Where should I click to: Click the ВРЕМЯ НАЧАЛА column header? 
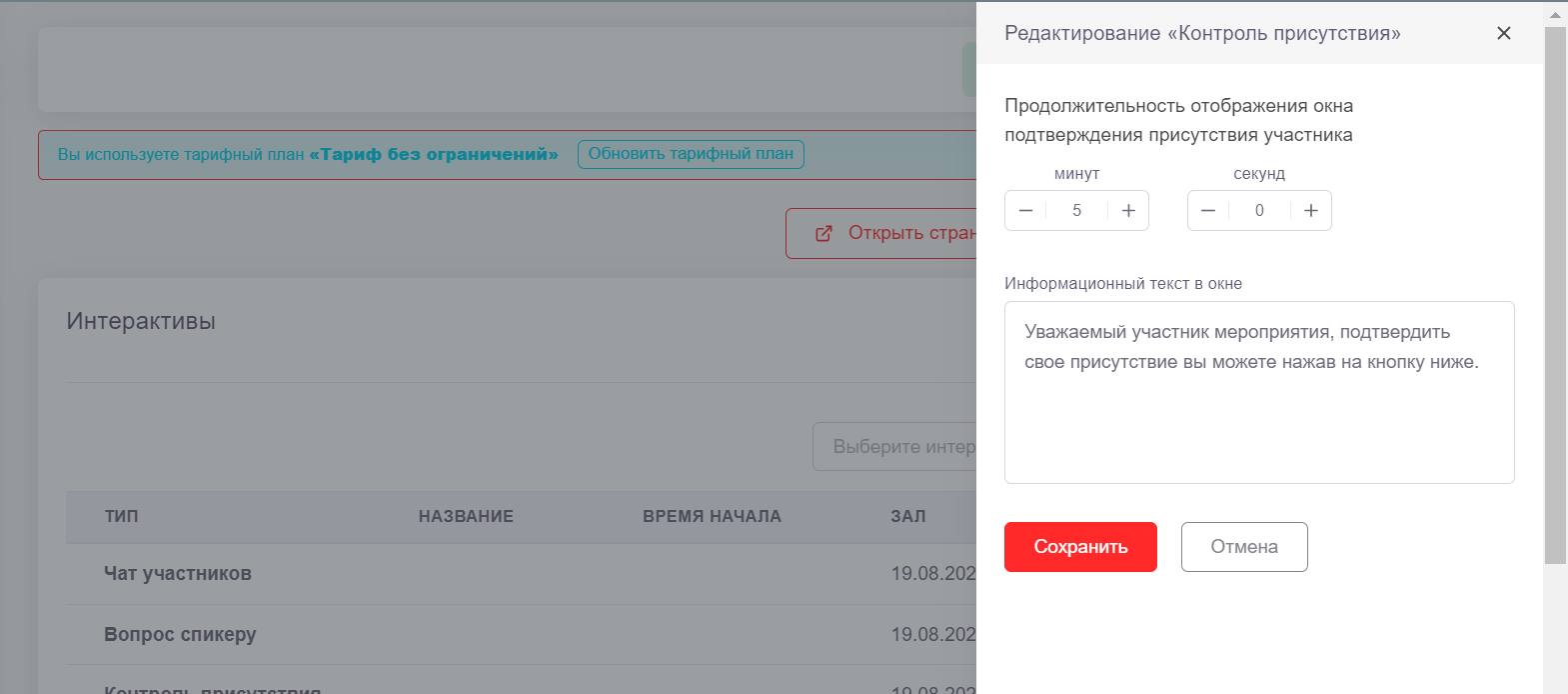pos(712,517)
